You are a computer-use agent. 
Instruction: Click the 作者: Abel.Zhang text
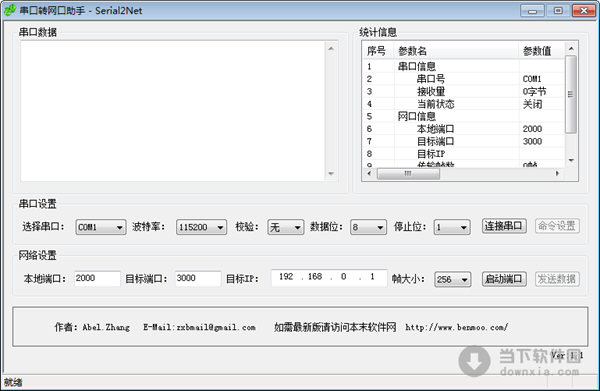coord(92,327)
